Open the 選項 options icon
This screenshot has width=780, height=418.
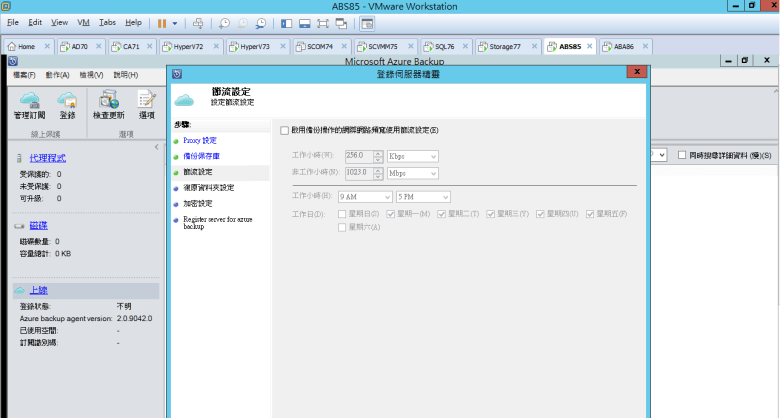pyautogui.click(x=146, y=100)
